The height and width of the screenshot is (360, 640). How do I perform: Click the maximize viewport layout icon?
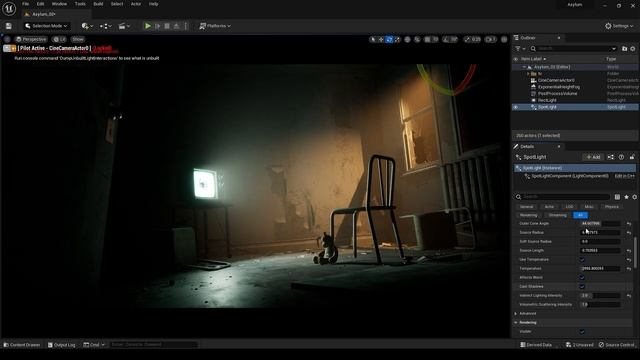(504, 39)
